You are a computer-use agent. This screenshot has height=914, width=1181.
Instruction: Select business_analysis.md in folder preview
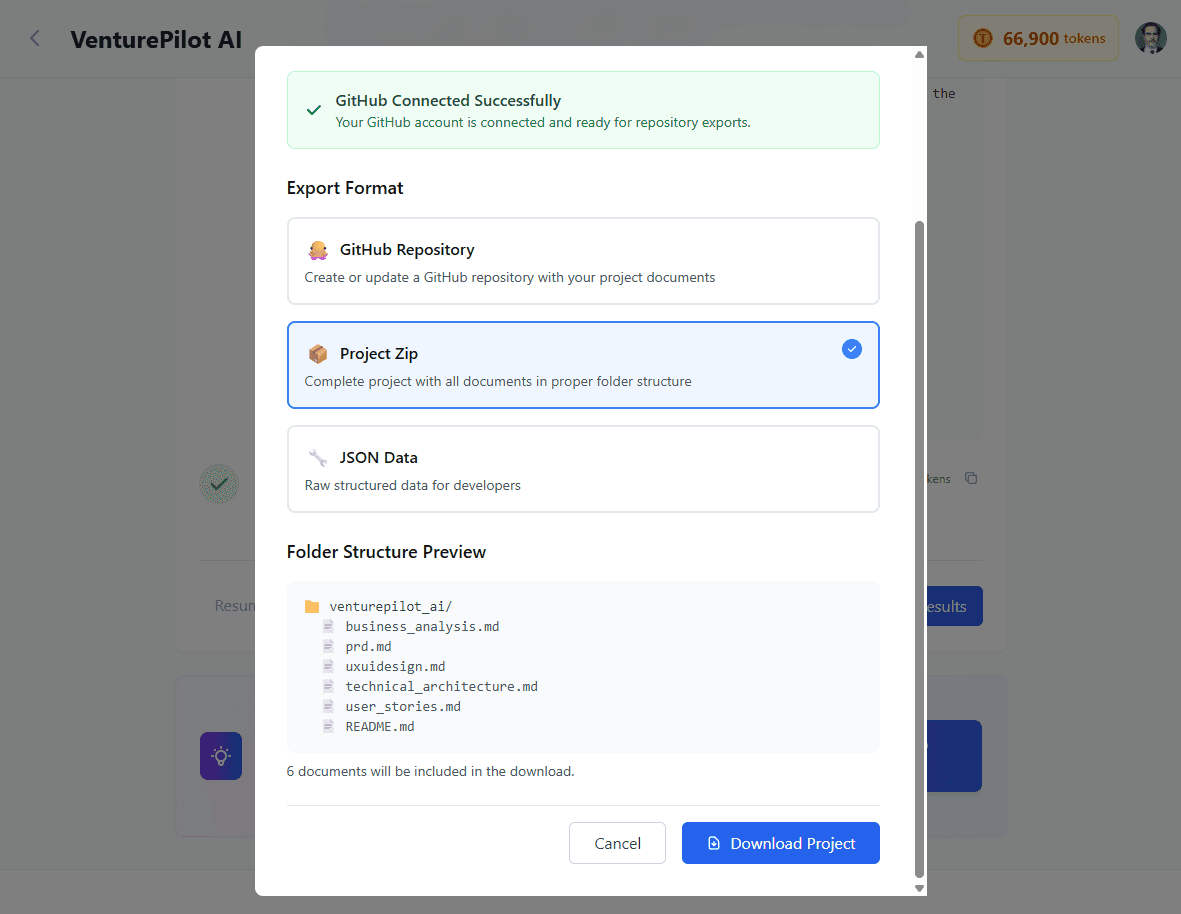tap(422, 626)
